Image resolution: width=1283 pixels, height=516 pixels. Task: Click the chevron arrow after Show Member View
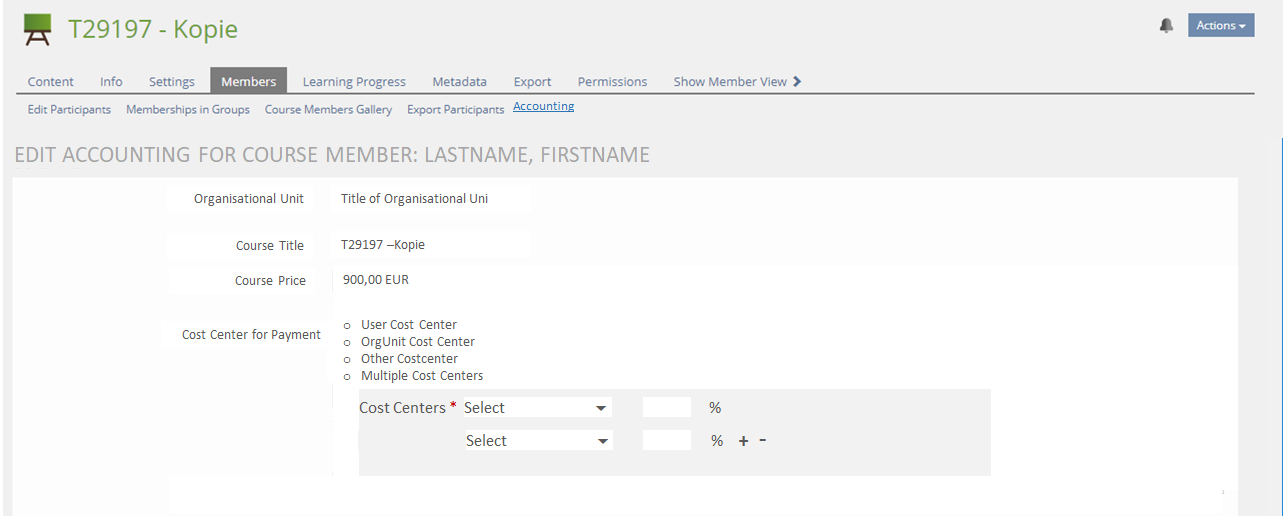coord(797,82)
